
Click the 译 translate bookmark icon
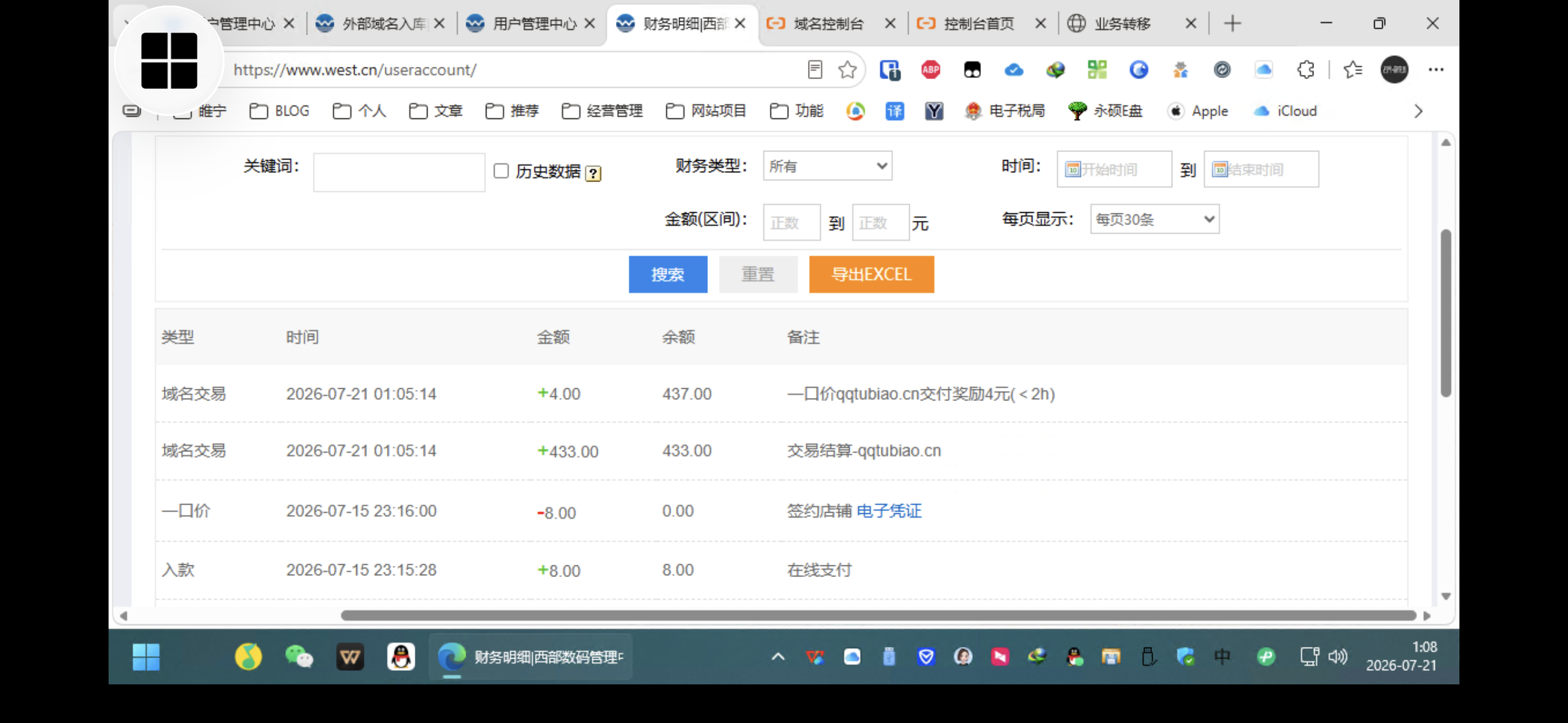894,111
